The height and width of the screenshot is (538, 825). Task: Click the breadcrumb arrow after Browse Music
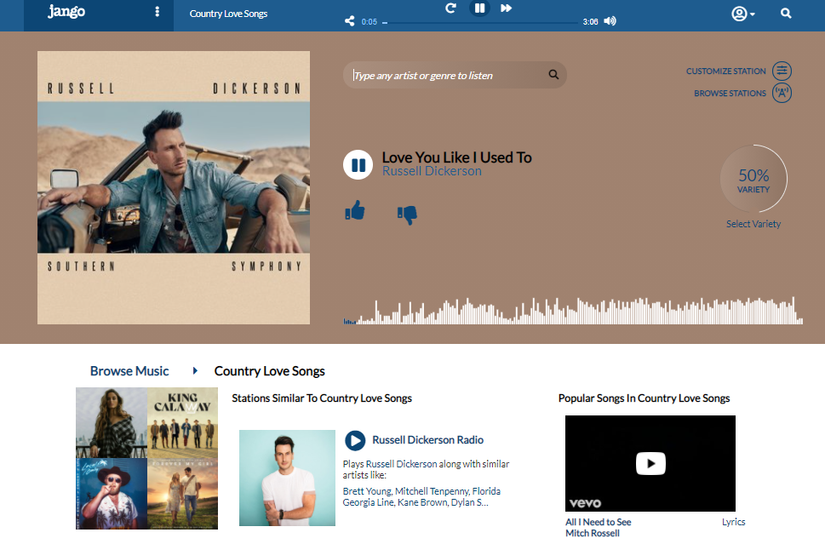tap(195, 371)
